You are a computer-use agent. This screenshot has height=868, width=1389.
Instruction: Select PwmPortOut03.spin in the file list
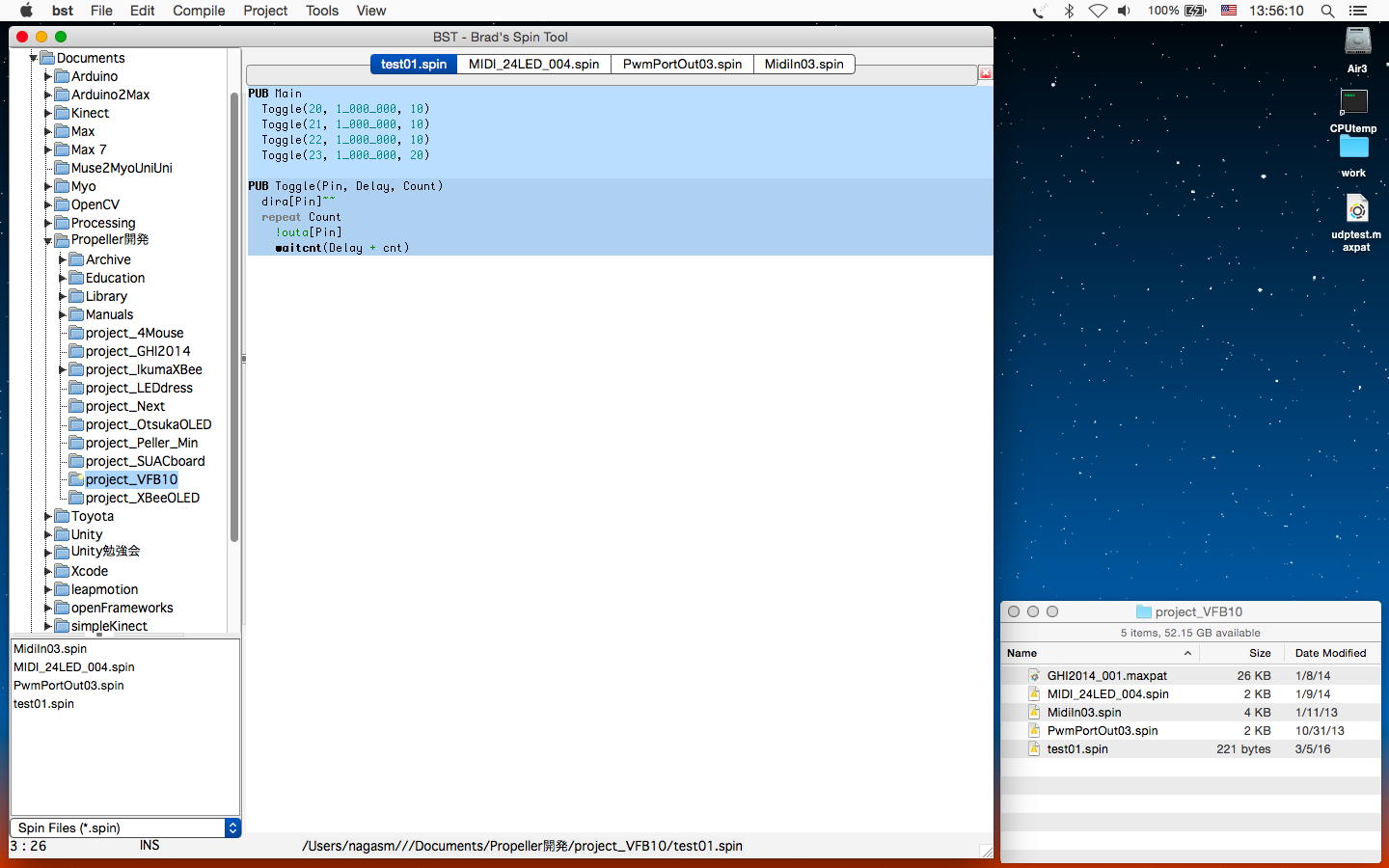tap(68, 685)
